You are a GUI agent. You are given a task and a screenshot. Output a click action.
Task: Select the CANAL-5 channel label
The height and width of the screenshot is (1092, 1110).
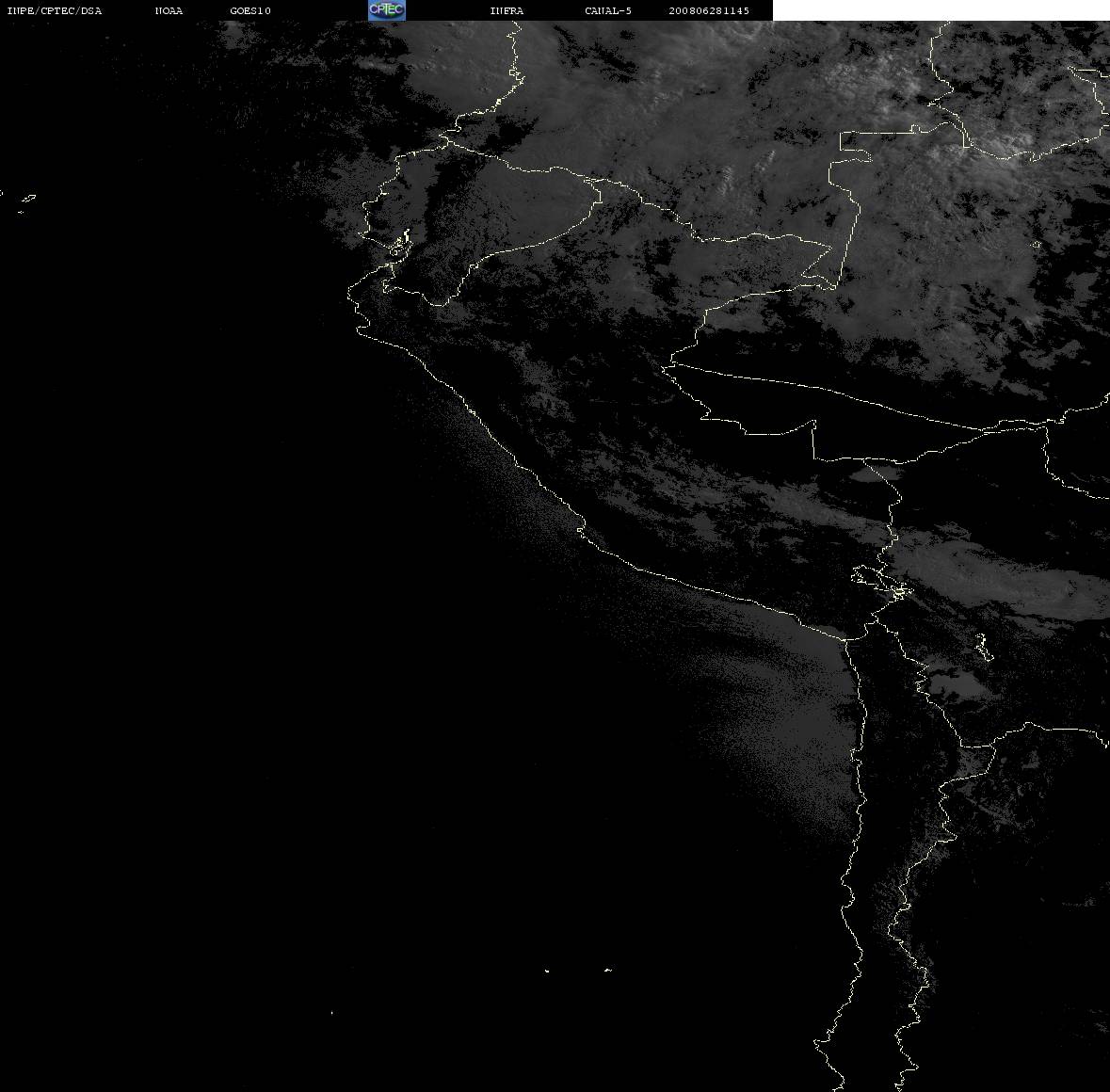(x=608, y=10)
